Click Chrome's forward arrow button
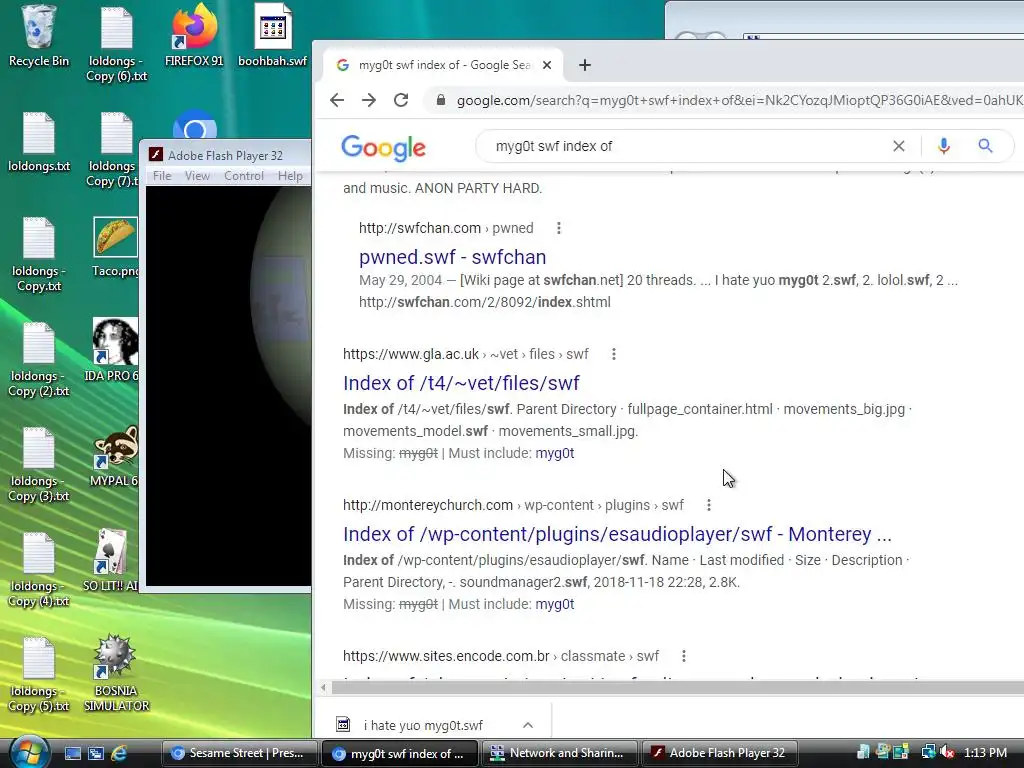Image resolution: width=1024 pixels, height=768 pixels. [x=369, y=100]
